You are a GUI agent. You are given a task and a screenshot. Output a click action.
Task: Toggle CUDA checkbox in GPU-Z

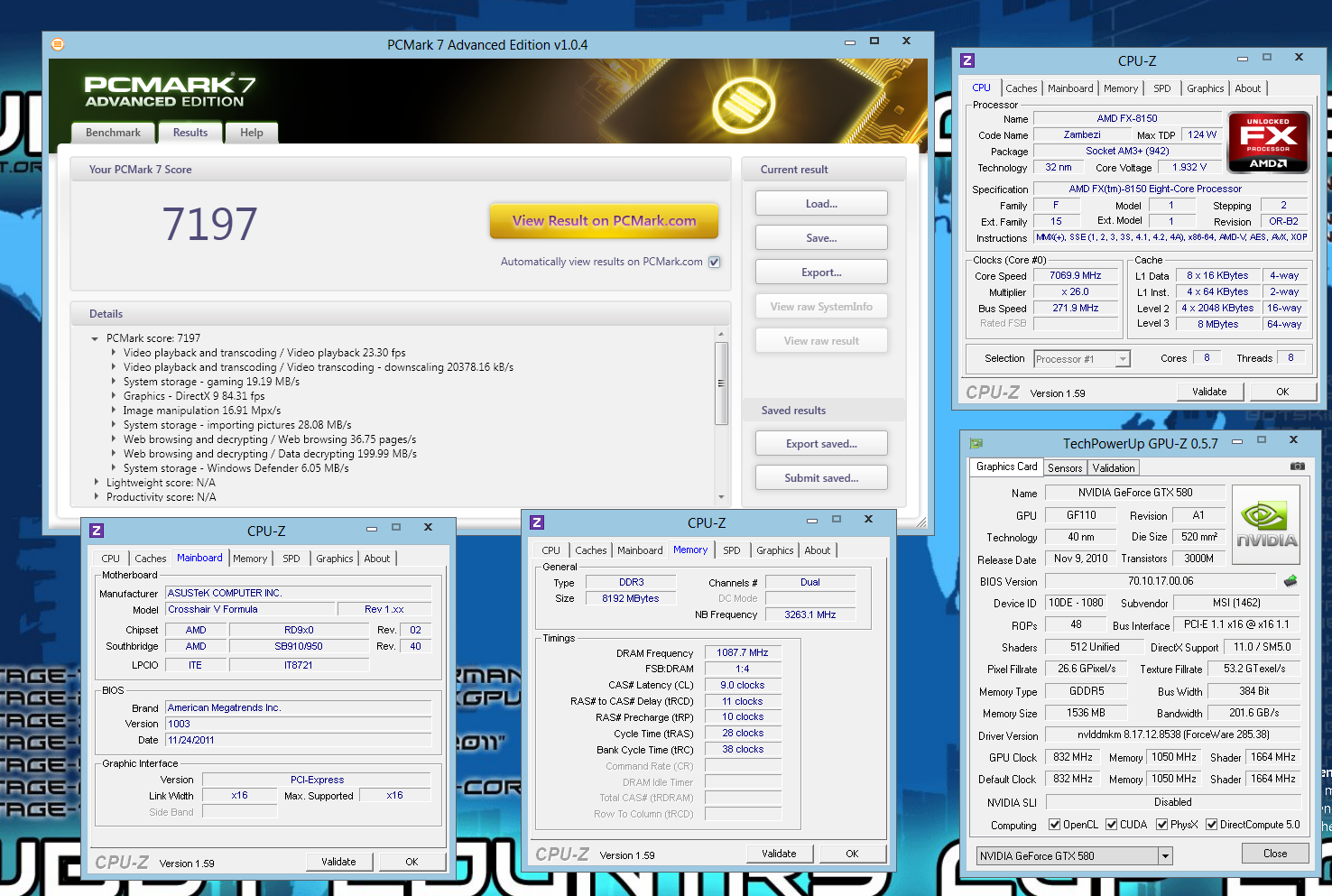tap(1111, 825)
